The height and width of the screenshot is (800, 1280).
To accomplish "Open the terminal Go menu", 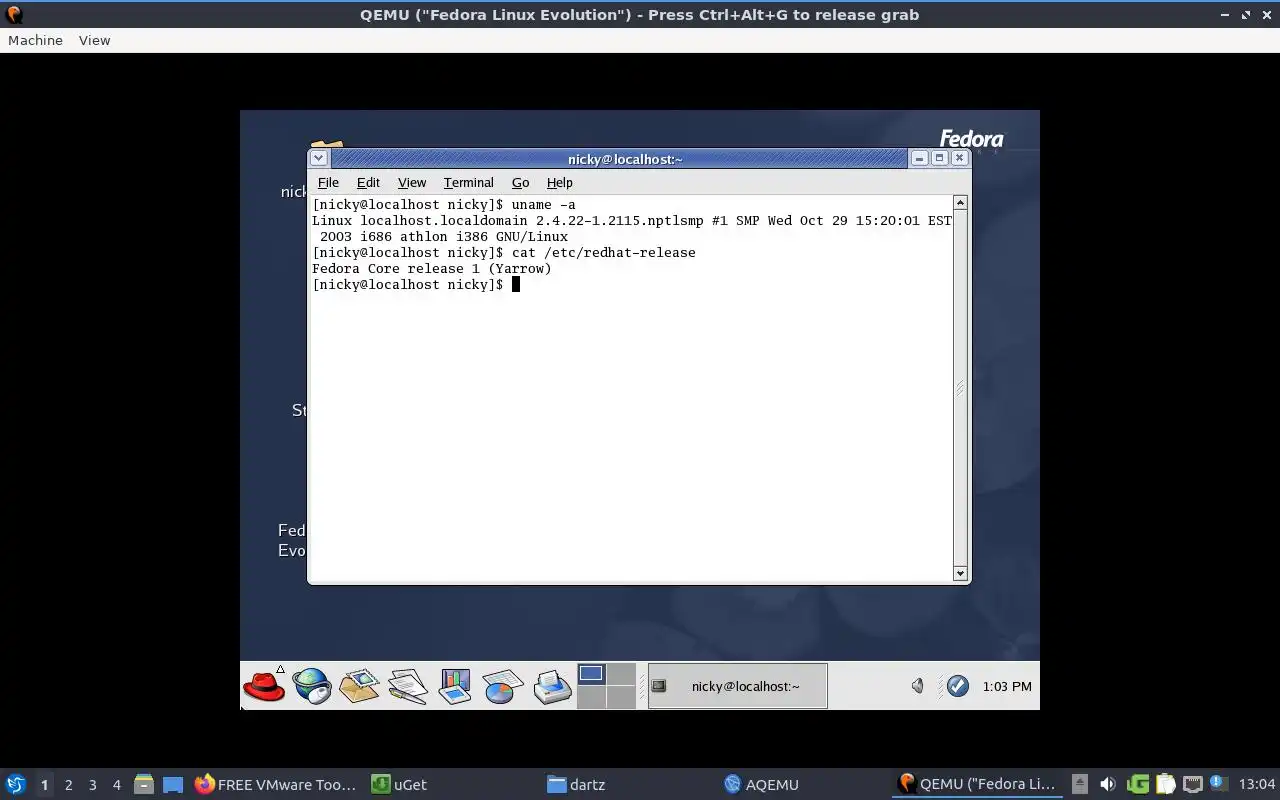I will point(520,182).
